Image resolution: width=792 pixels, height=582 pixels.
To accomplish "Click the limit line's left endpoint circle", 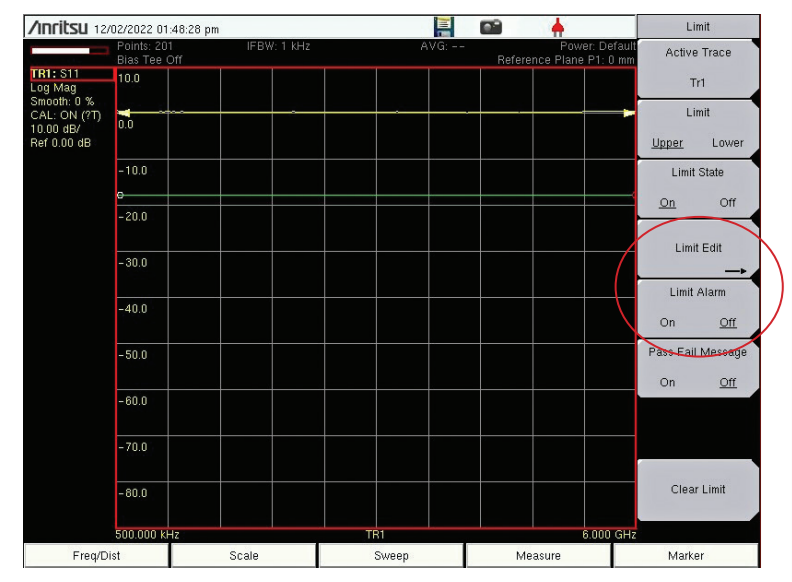I will click(x=120, y=195).
